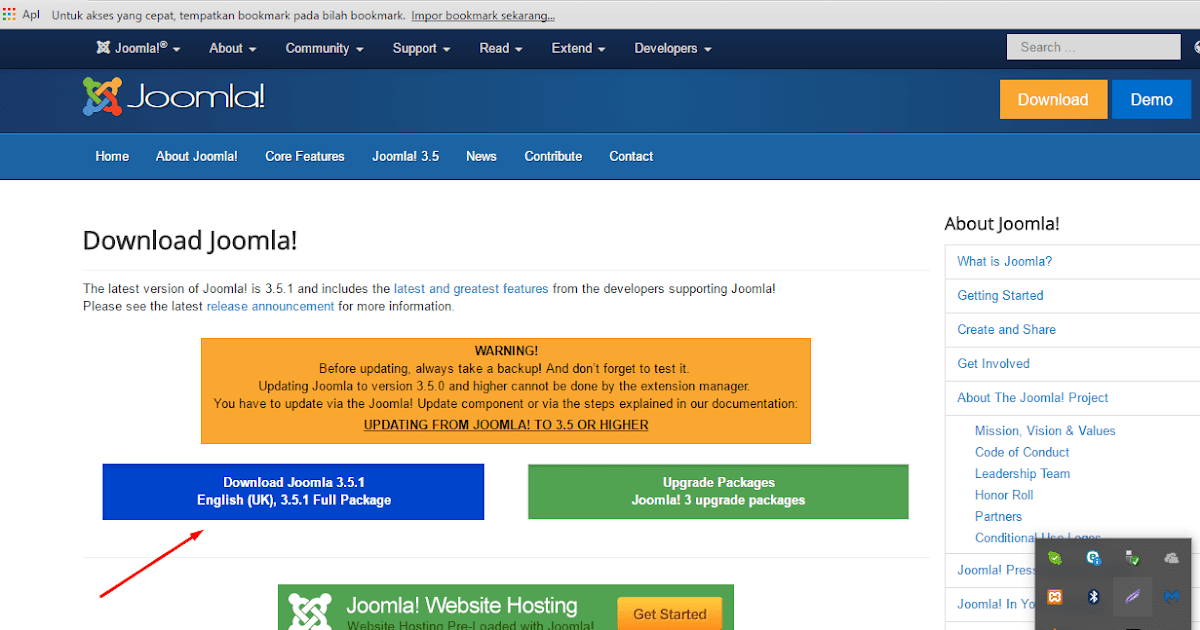1200x630 pixels.
Task: Click Download Joomla 3.5.1 Full Package button
Action: tap(293, 491)
